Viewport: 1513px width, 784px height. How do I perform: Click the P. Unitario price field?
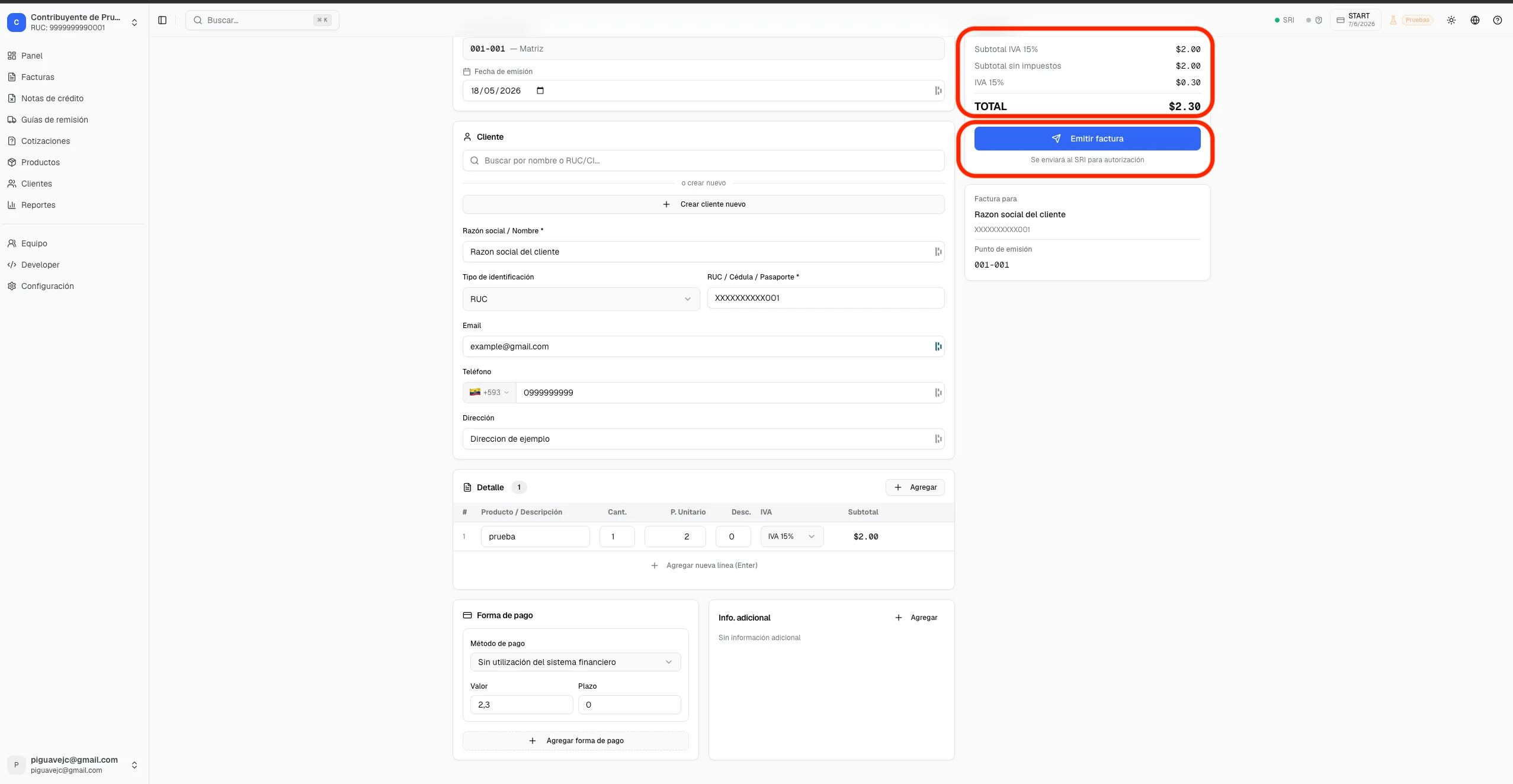[x=675, y=536]
